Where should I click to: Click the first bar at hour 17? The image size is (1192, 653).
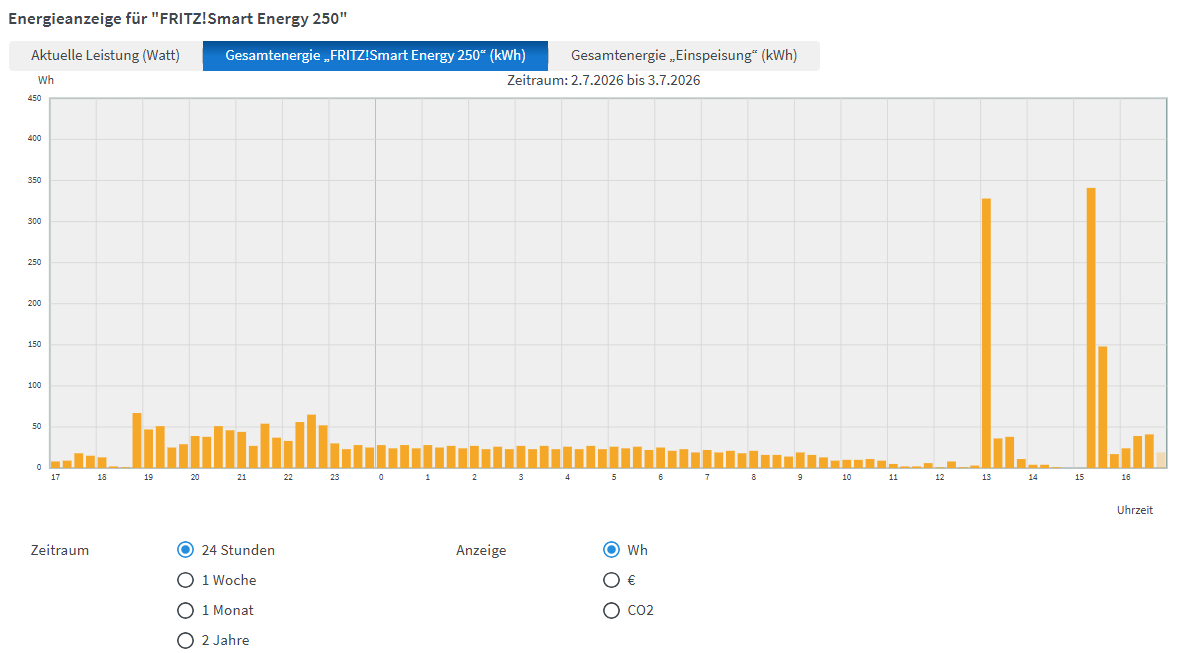55,464
